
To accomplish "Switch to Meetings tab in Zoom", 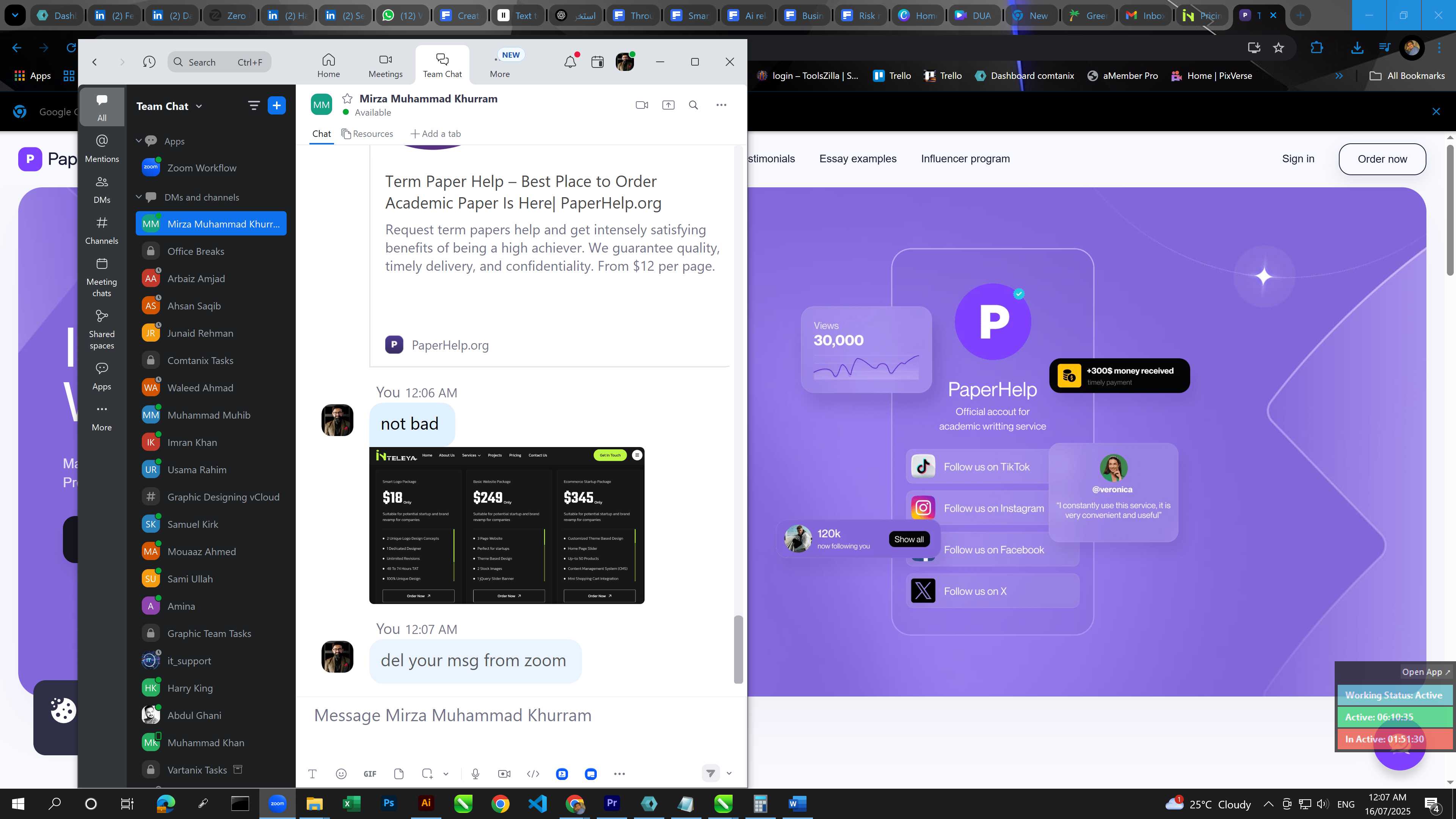I will [x=386, y=66].
